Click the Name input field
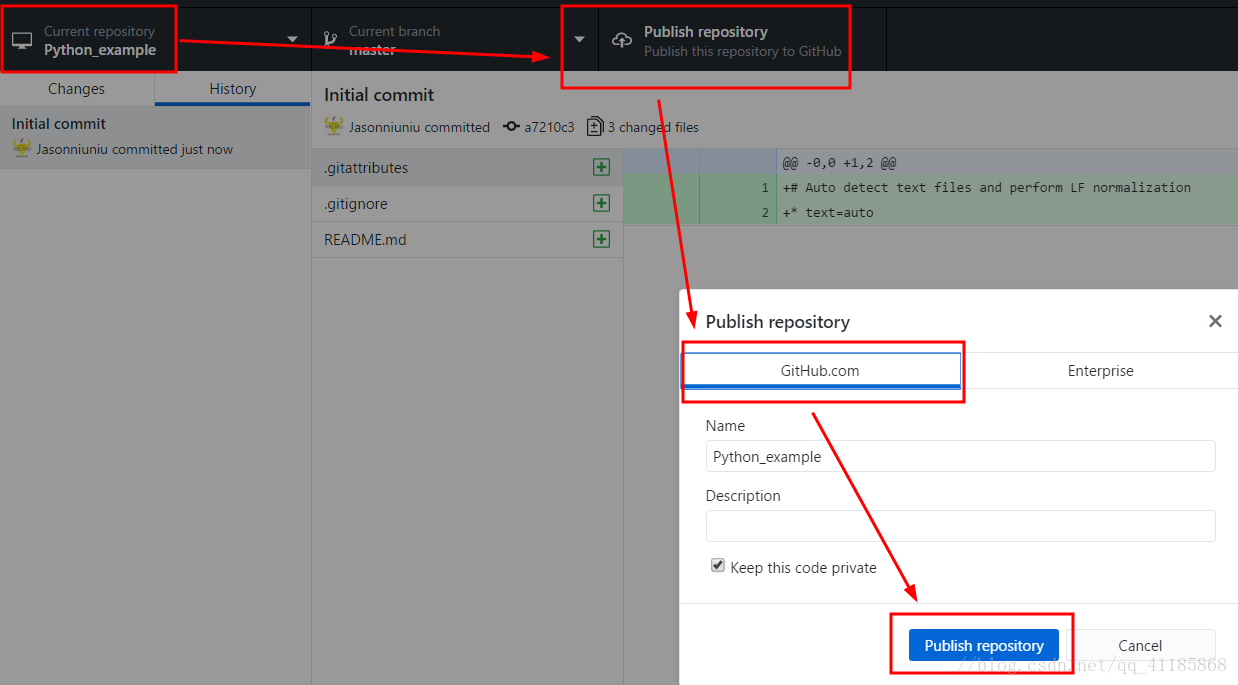Image resolution: width=1238 pixels, height=685 pixels. [x=960, y=456]
